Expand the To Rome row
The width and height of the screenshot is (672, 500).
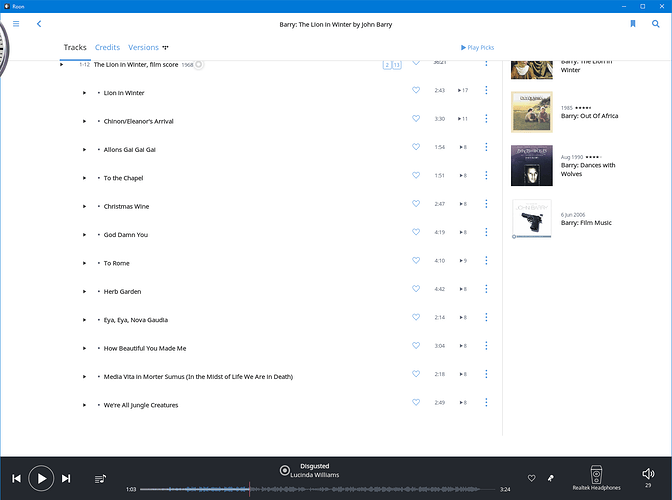click(84, 263)
